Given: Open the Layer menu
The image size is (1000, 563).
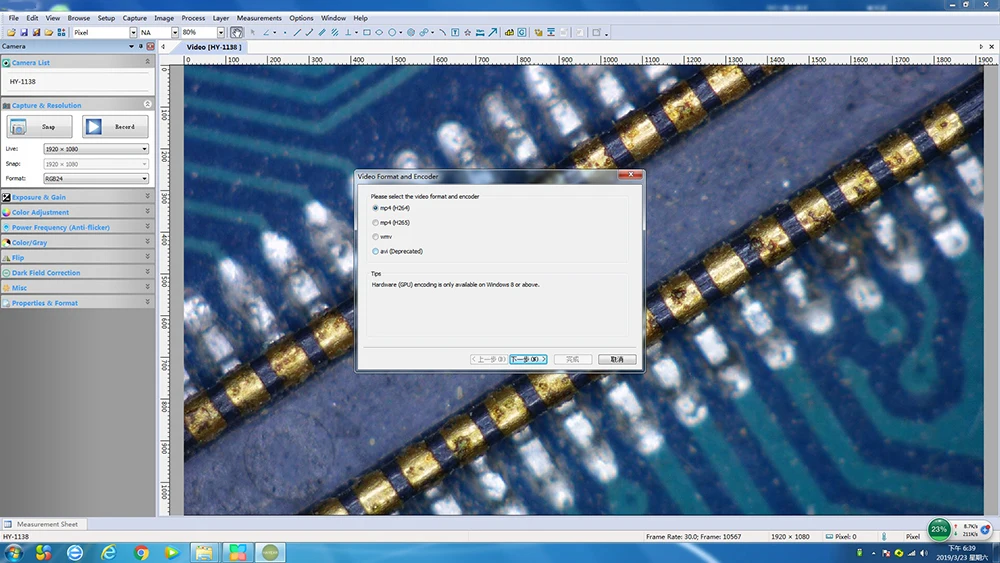Looking at the screenshot, I should pyautogui.click(x=221, y=18).
